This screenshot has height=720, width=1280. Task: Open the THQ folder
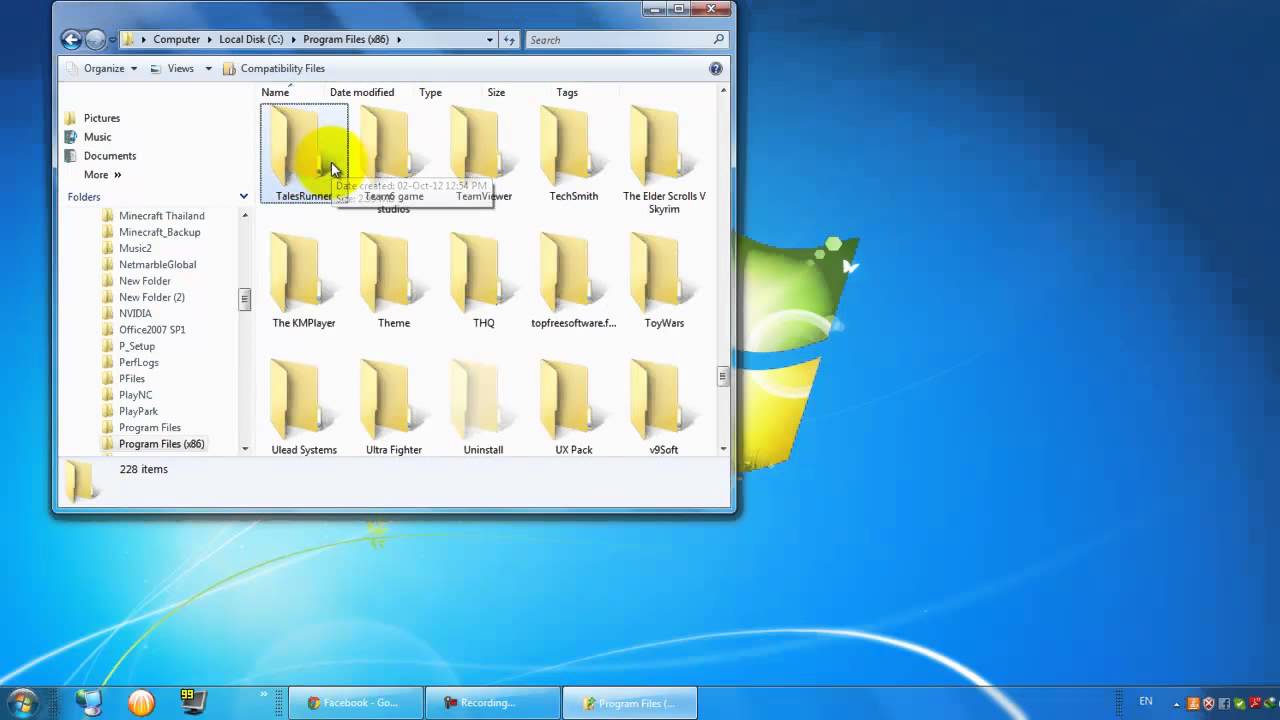pyautogui.click(x=484, y=280)
